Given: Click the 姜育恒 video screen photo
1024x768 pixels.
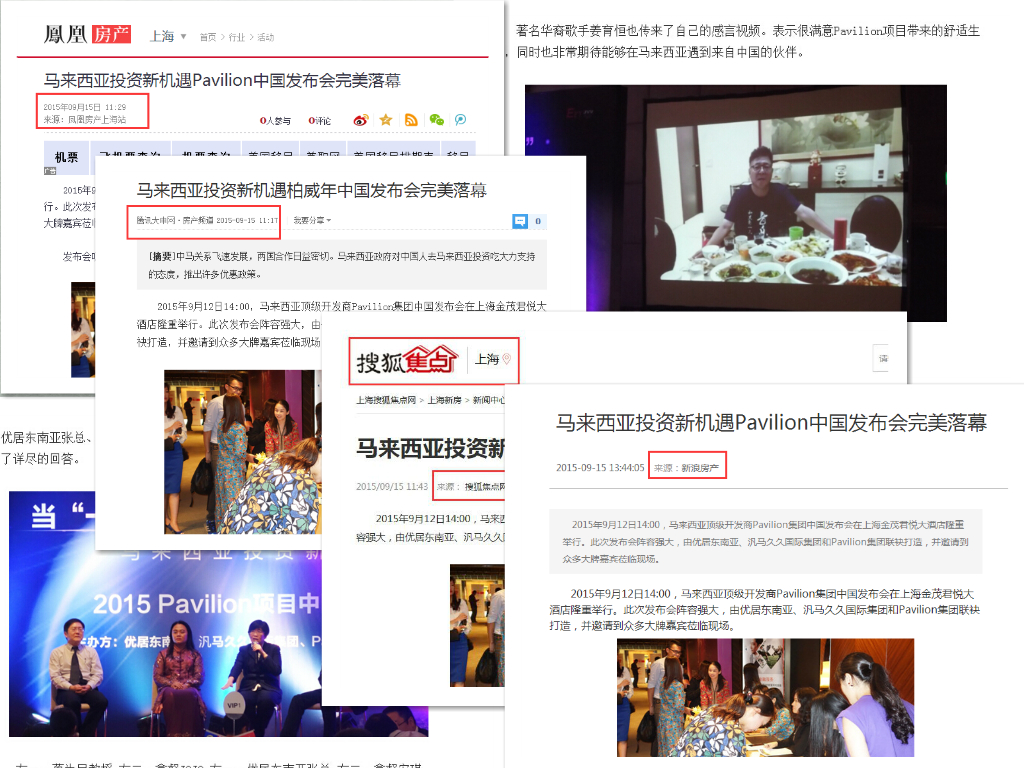Looking at the screenshot, I should click(735, 203).
